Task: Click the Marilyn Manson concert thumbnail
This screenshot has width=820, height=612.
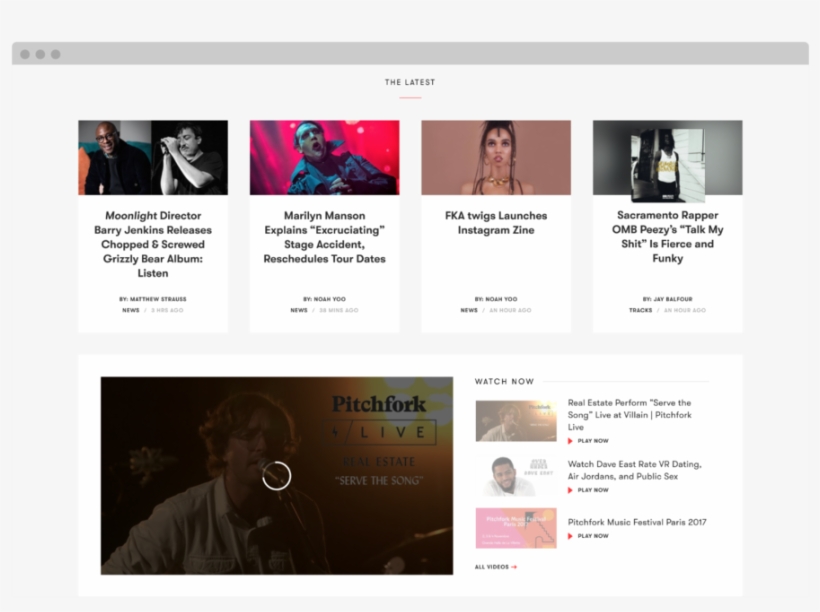Action: pos(324,157)
